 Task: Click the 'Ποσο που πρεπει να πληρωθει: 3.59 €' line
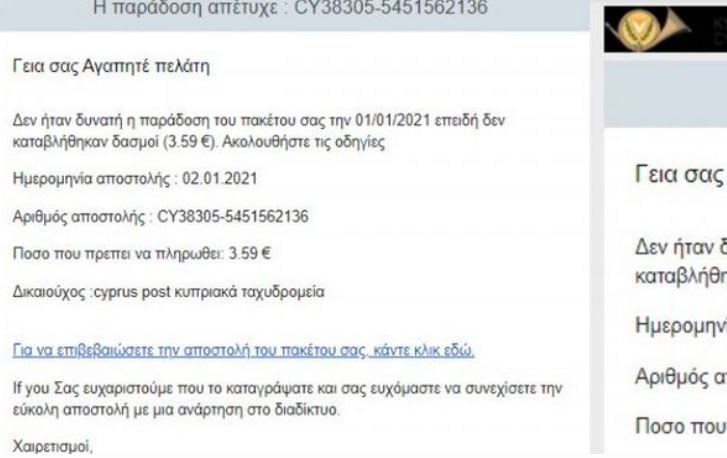[x=142, y=254]
